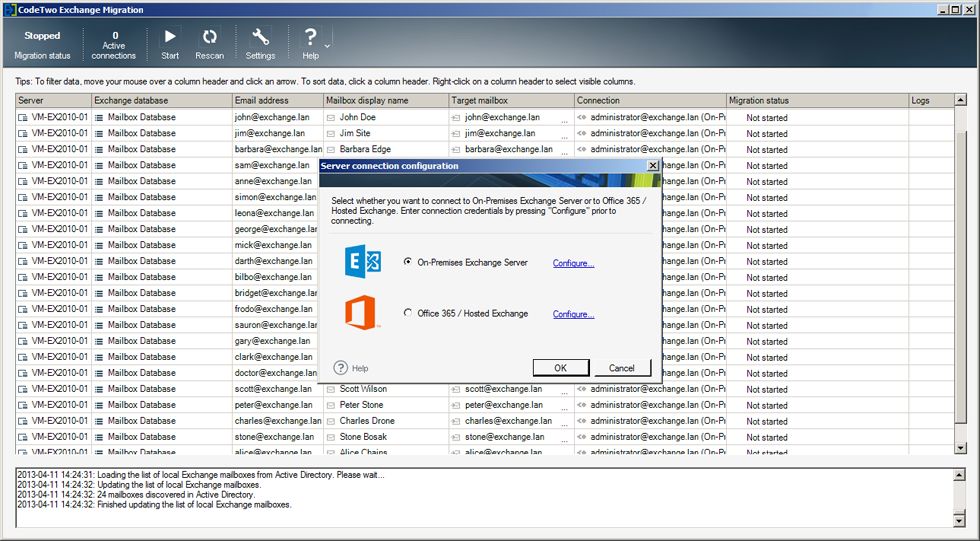The height and width of the screenshot is (541, 980).
Task: Open Configure link for Office 365
Action: [x=573, y=314]
